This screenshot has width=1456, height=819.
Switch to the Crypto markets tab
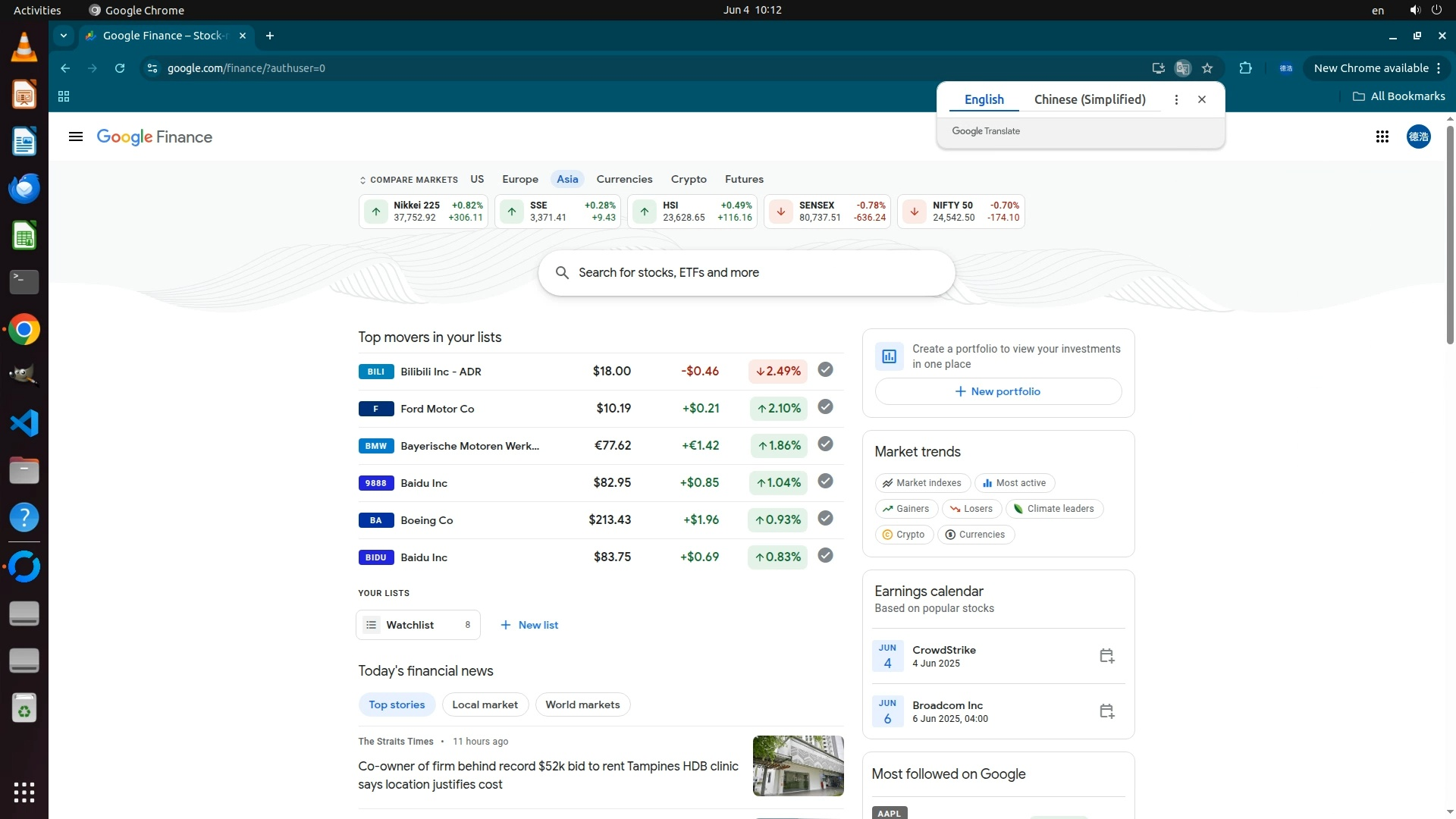tap(688, 179)
